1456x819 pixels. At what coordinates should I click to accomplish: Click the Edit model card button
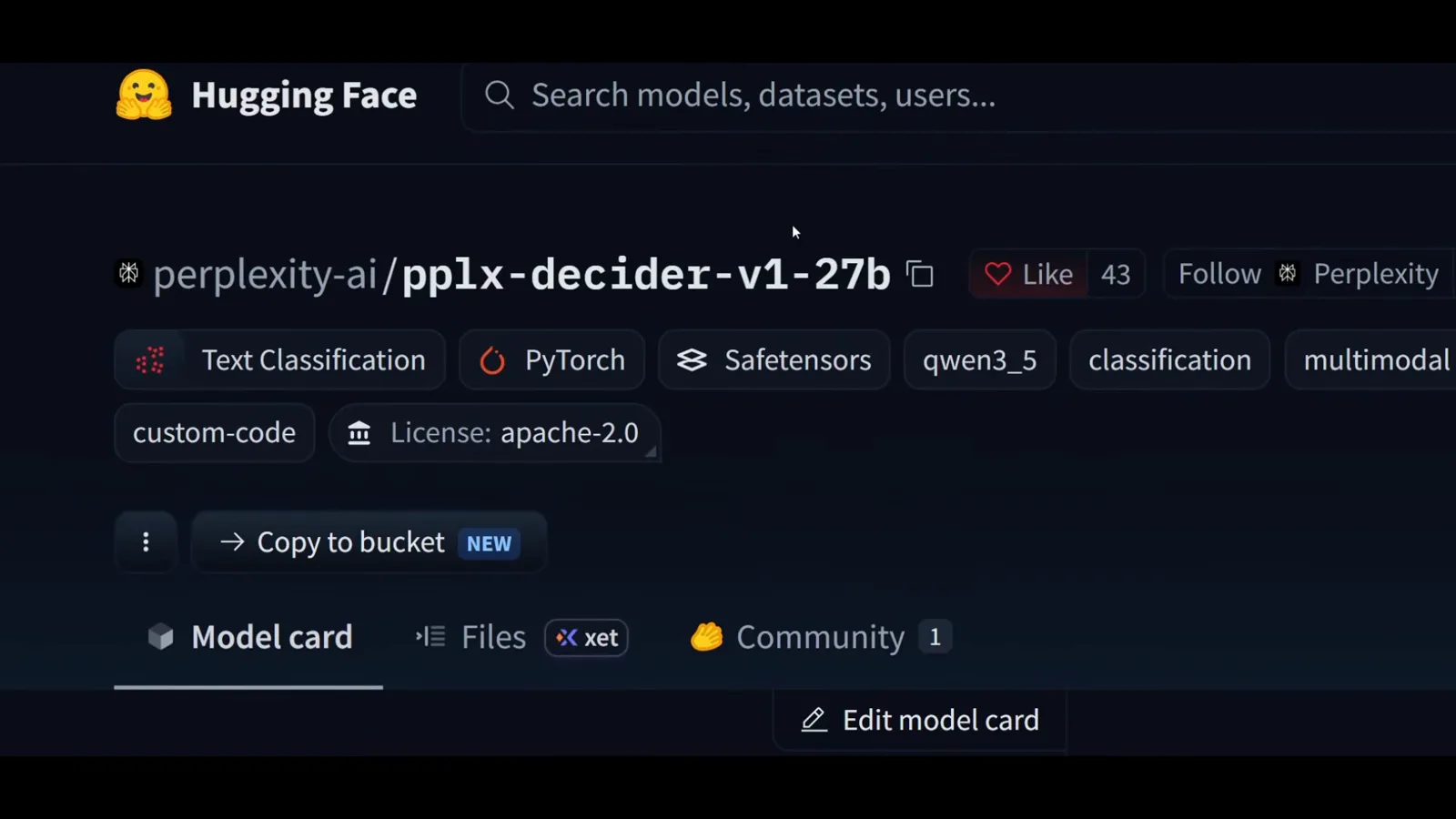[919, 721]
